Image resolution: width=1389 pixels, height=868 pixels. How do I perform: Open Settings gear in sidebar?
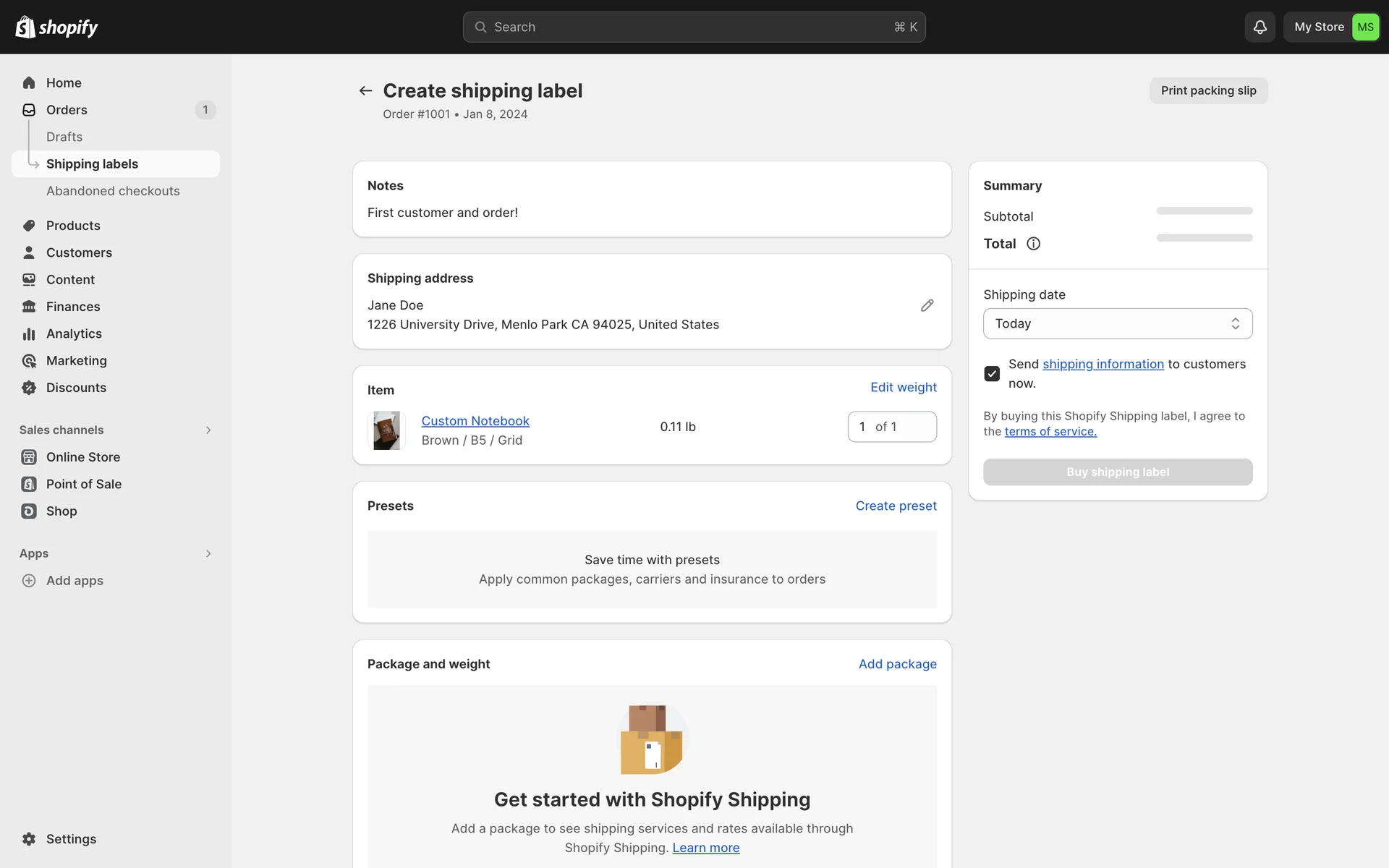(29, 838)
